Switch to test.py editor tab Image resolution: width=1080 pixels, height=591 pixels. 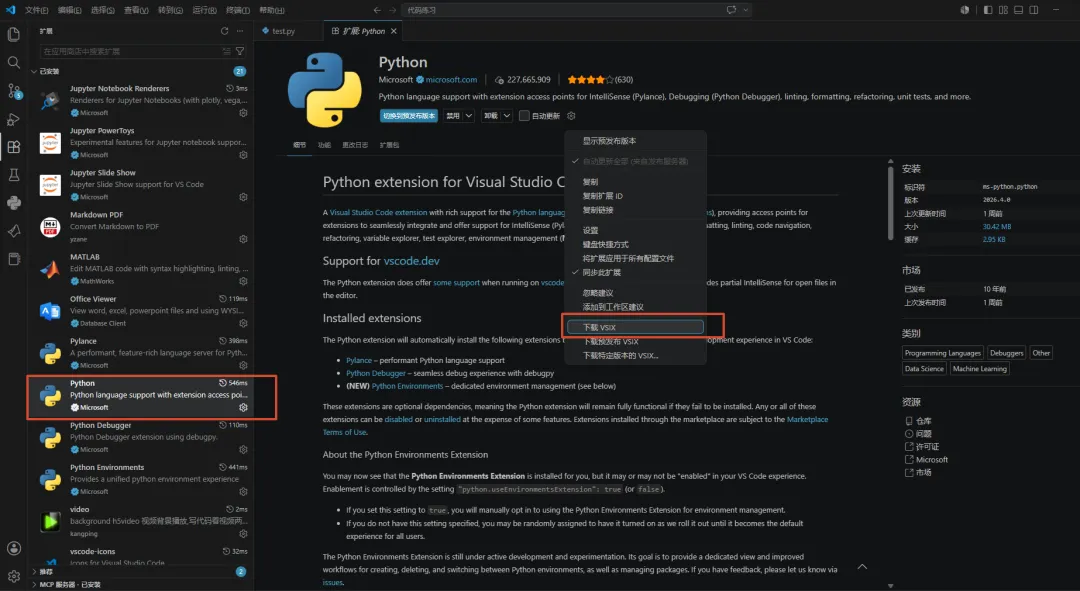[x=283, y=31]
